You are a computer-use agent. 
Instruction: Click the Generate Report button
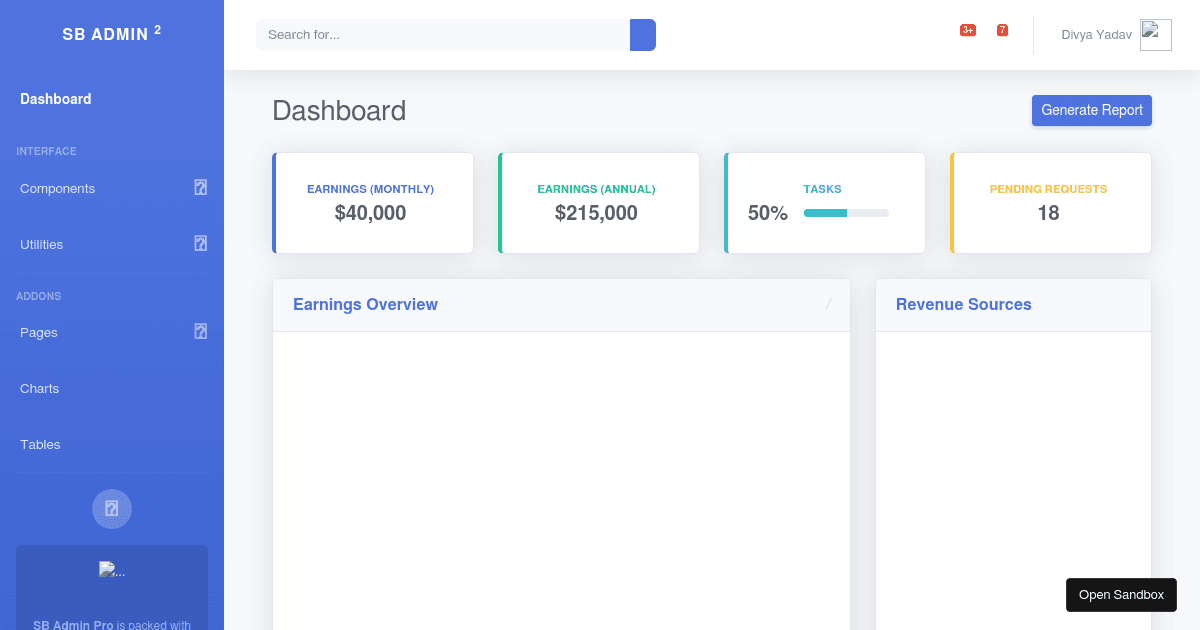point(1091,110)
